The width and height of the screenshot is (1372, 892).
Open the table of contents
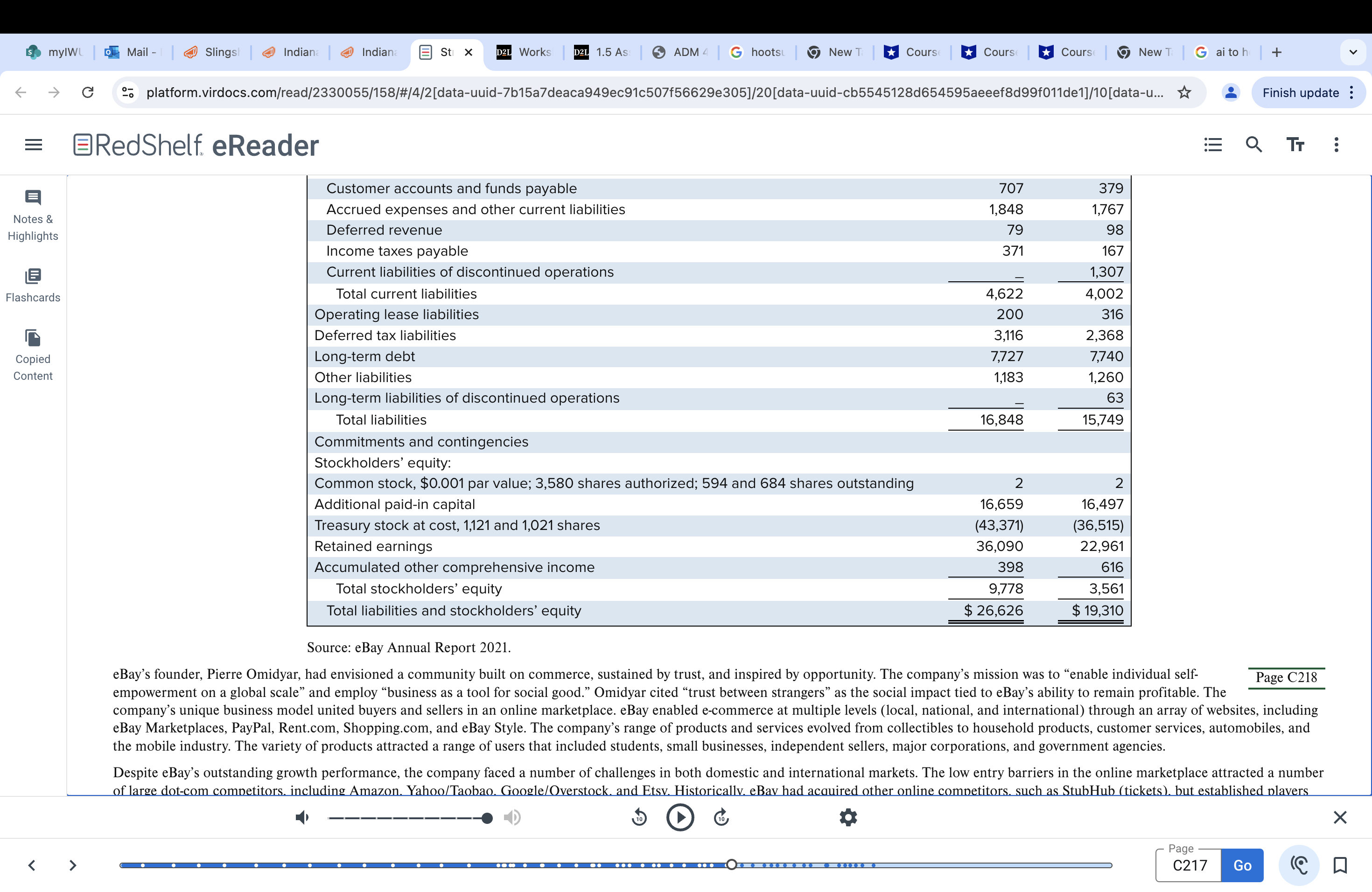click(1212, 145)
